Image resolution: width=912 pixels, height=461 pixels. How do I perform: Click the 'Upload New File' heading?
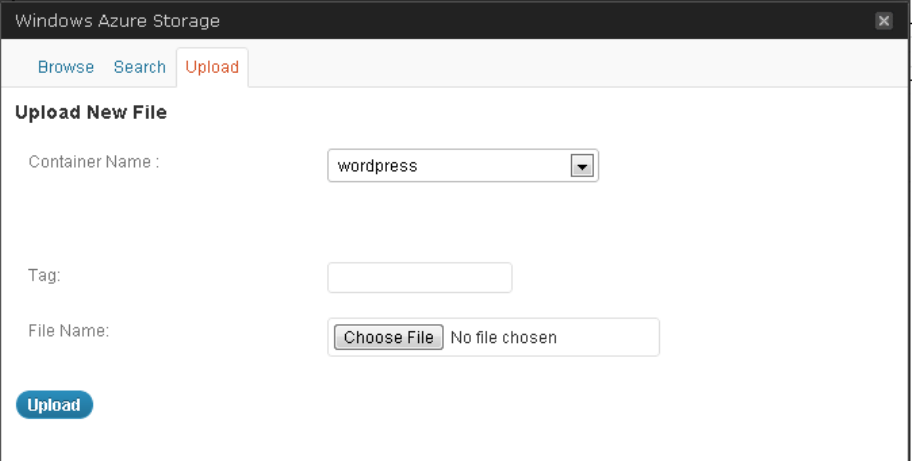pyautogui.click(x=91, y=113)
